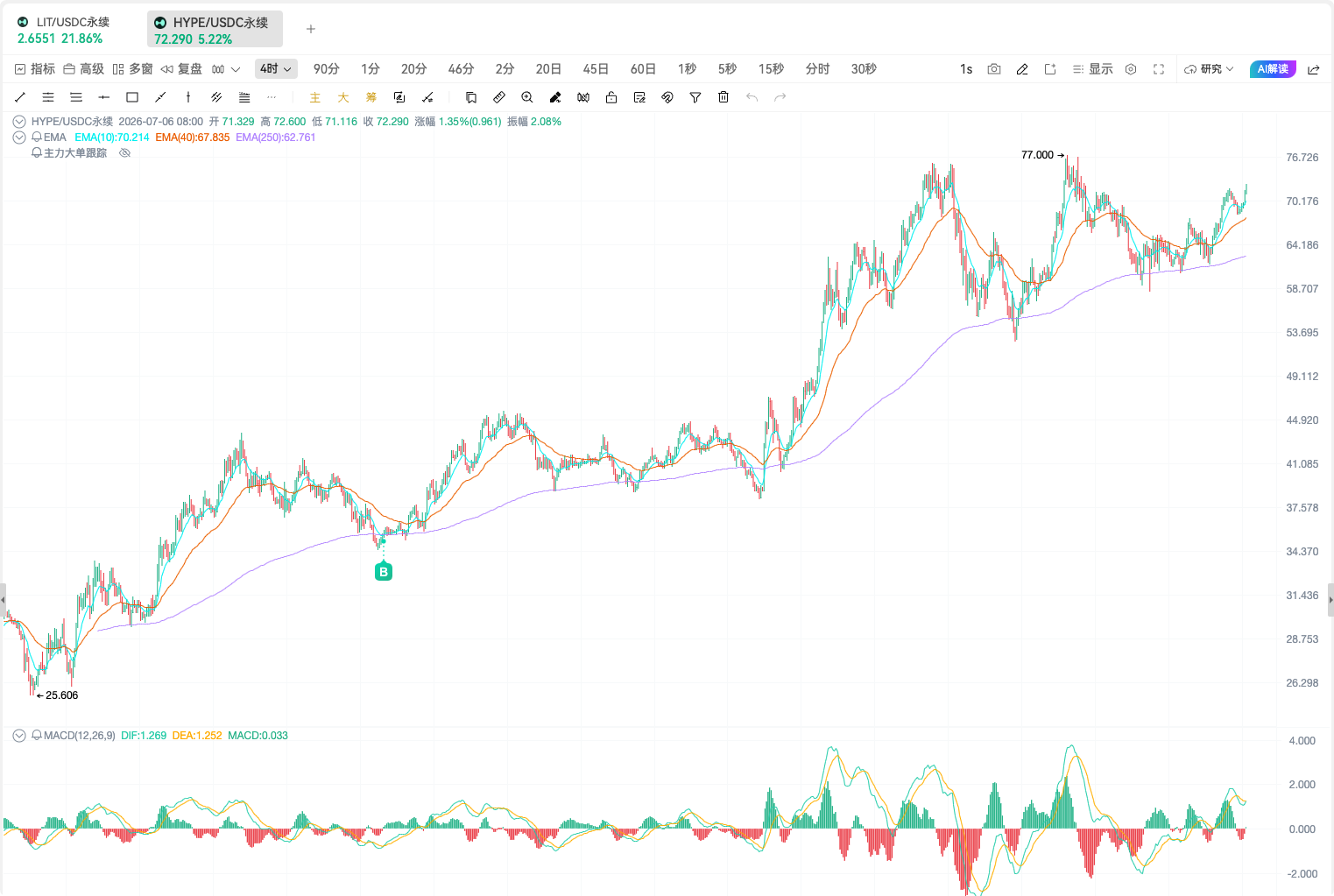The height and width of the screenshot is (896, 1334).
Task: Click the AI解读 button
Action: [1273, 69]
